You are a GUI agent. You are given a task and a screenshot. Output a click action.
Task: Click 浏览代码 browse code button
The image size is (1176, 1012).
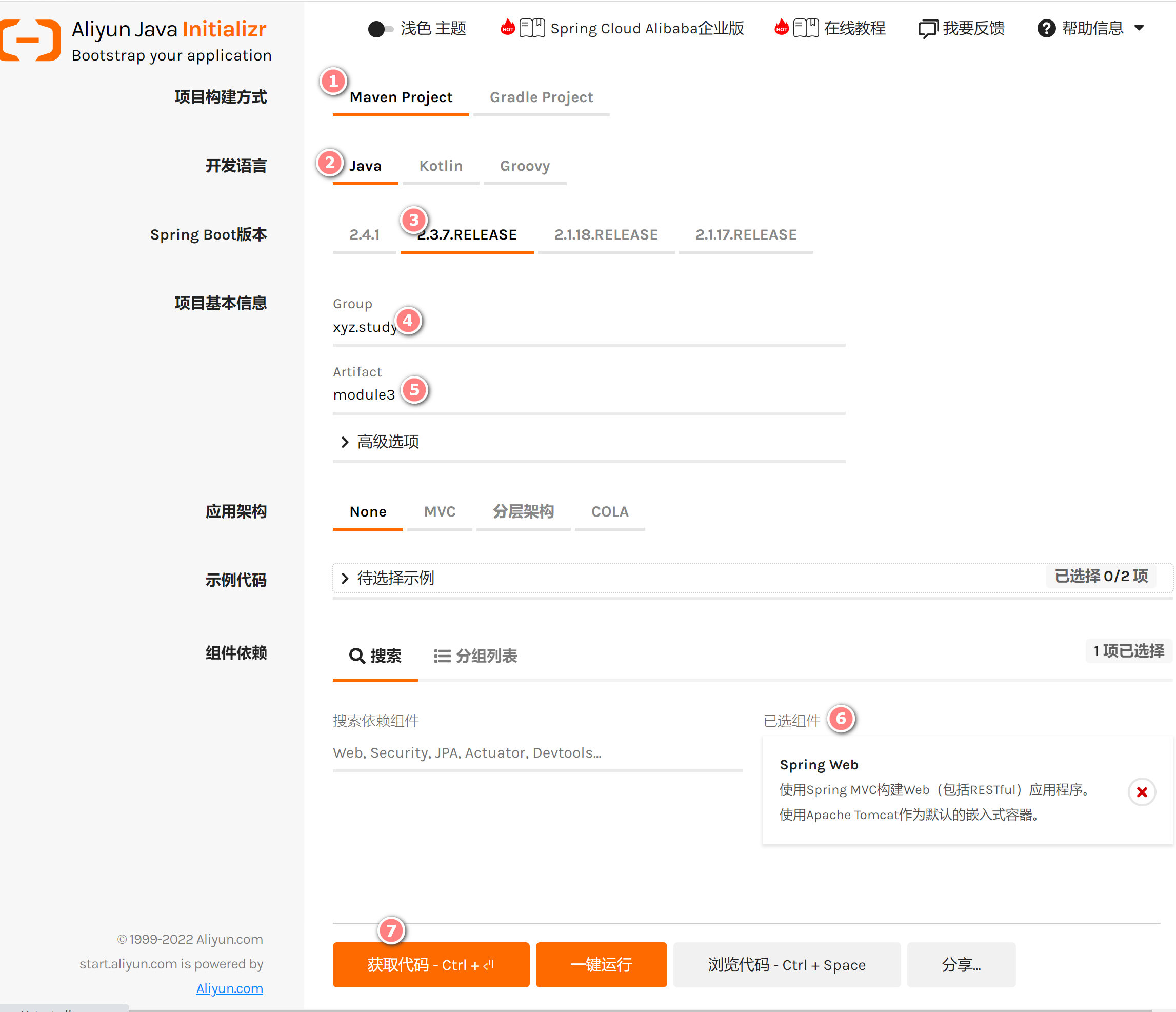pyautogui.click(x=787, y=965)
